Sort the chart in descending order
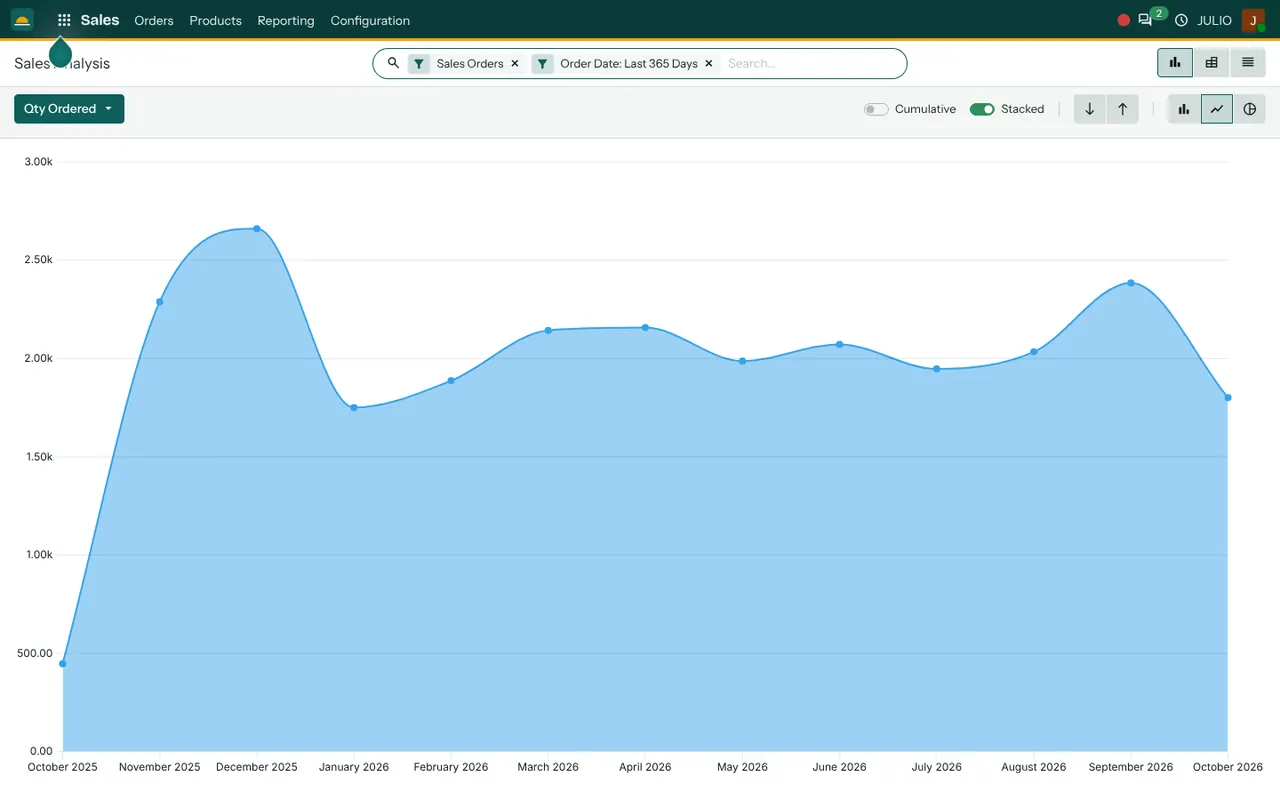 [x=1090, y=109]
